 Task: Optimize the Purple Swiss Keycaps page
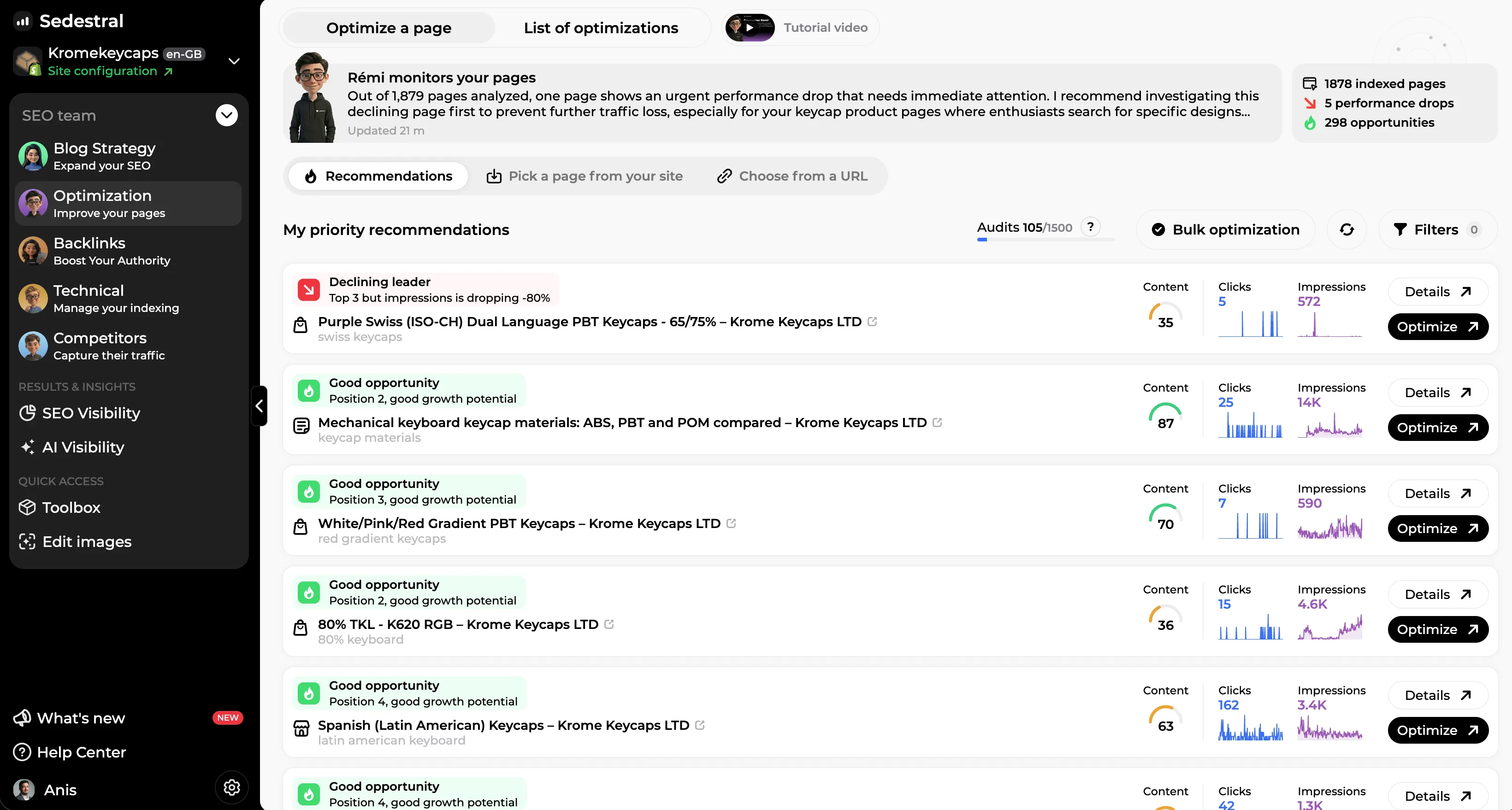click(x=1438, y=327)
